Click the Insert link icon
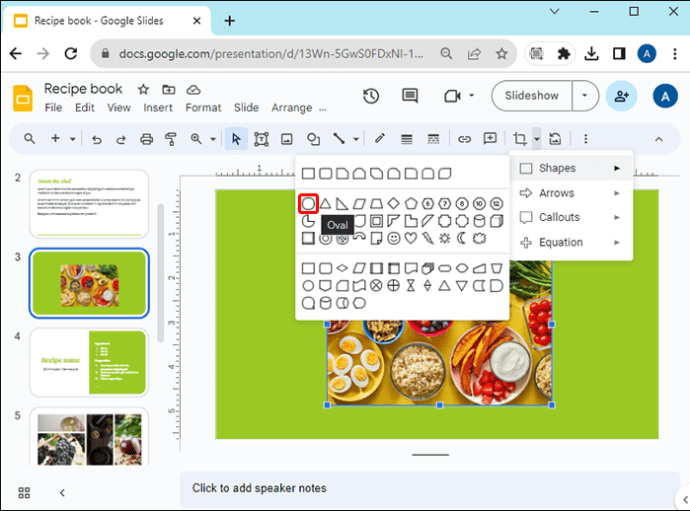The height and width of the screenshot is (511, 690). (x=464, y=140)
